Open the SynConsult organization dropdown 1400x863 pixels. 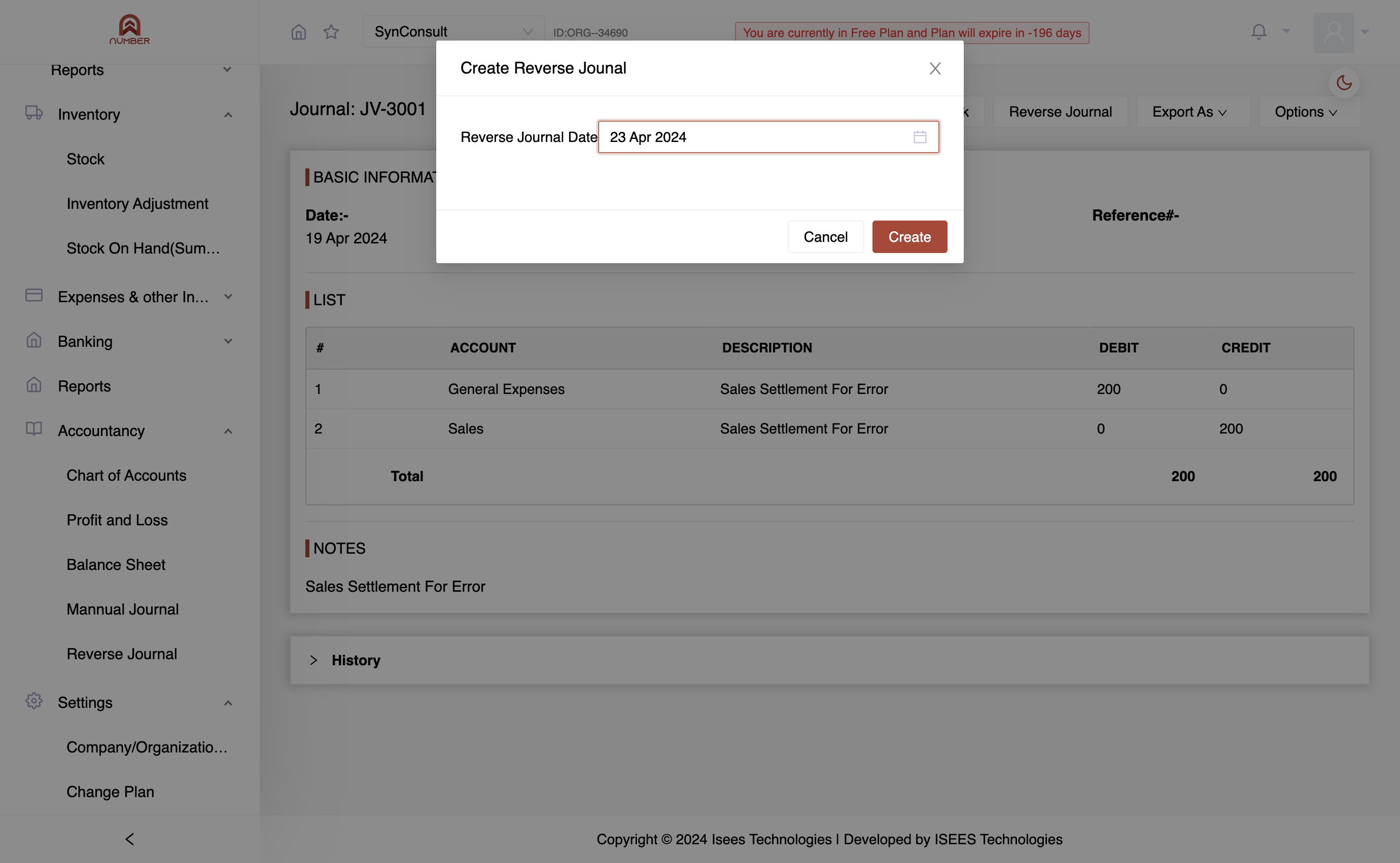coord(453,32)
